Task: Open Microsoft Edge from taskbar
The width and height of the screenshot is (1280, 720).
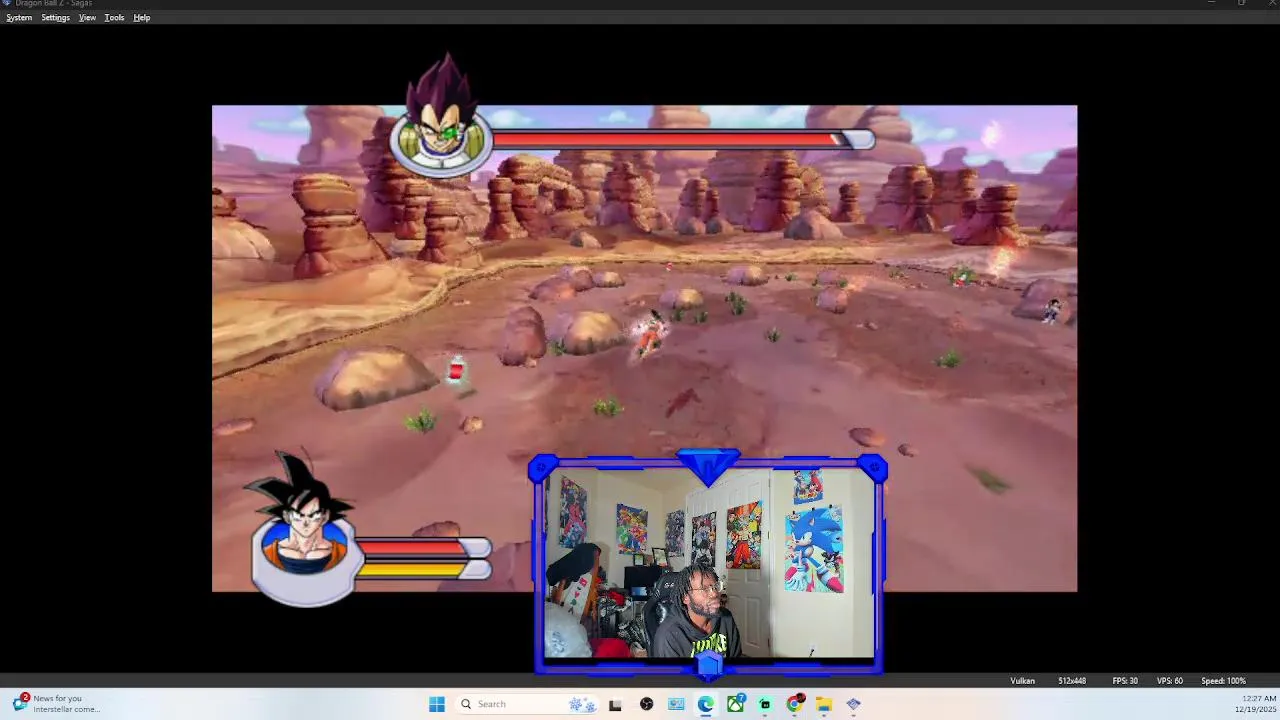Action: [x=706, y=704]
